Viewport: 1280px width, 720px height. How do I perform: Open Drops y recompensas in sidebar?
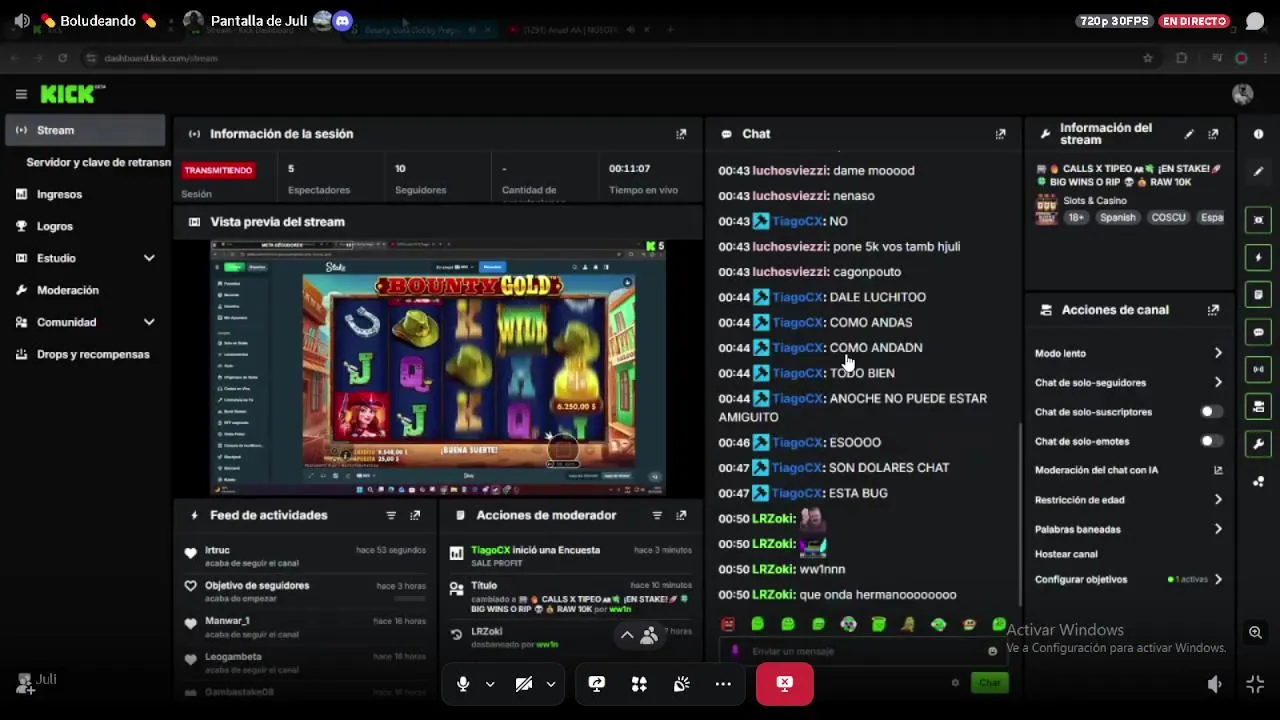click(x=85, y=354)
